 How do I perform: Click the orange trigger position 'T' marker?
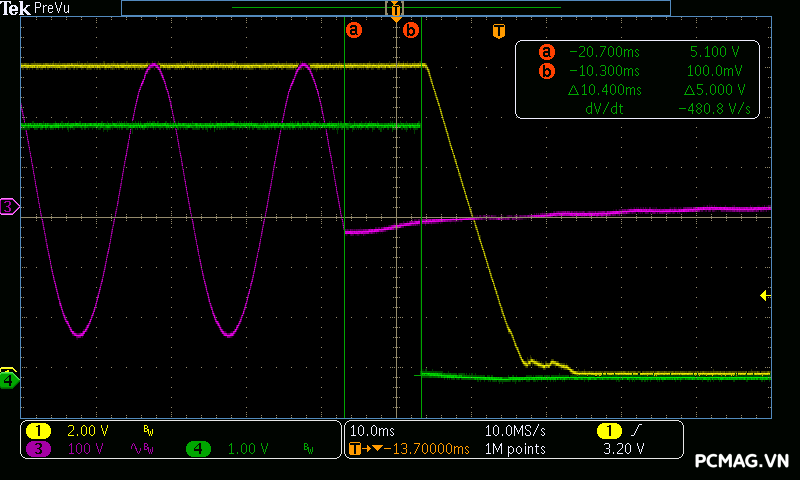(498, 31)
